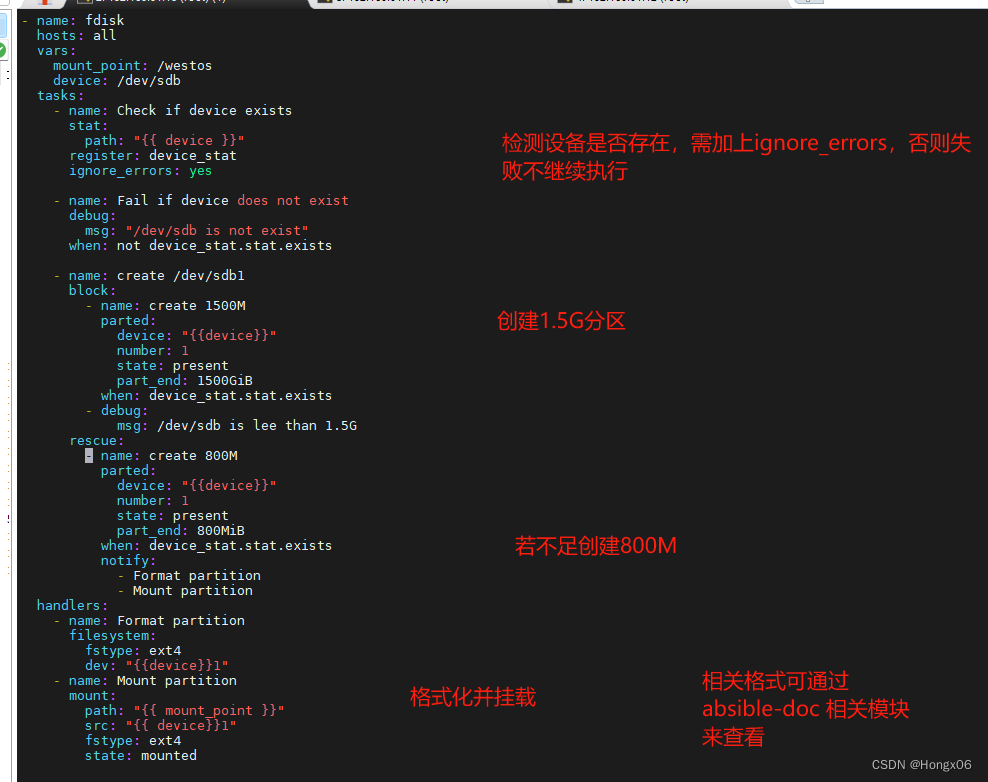Click the session icon on the third terminal tab
The height and width of the screenshot is (782, 988).
pyautogui.click(x=566, y=3)
